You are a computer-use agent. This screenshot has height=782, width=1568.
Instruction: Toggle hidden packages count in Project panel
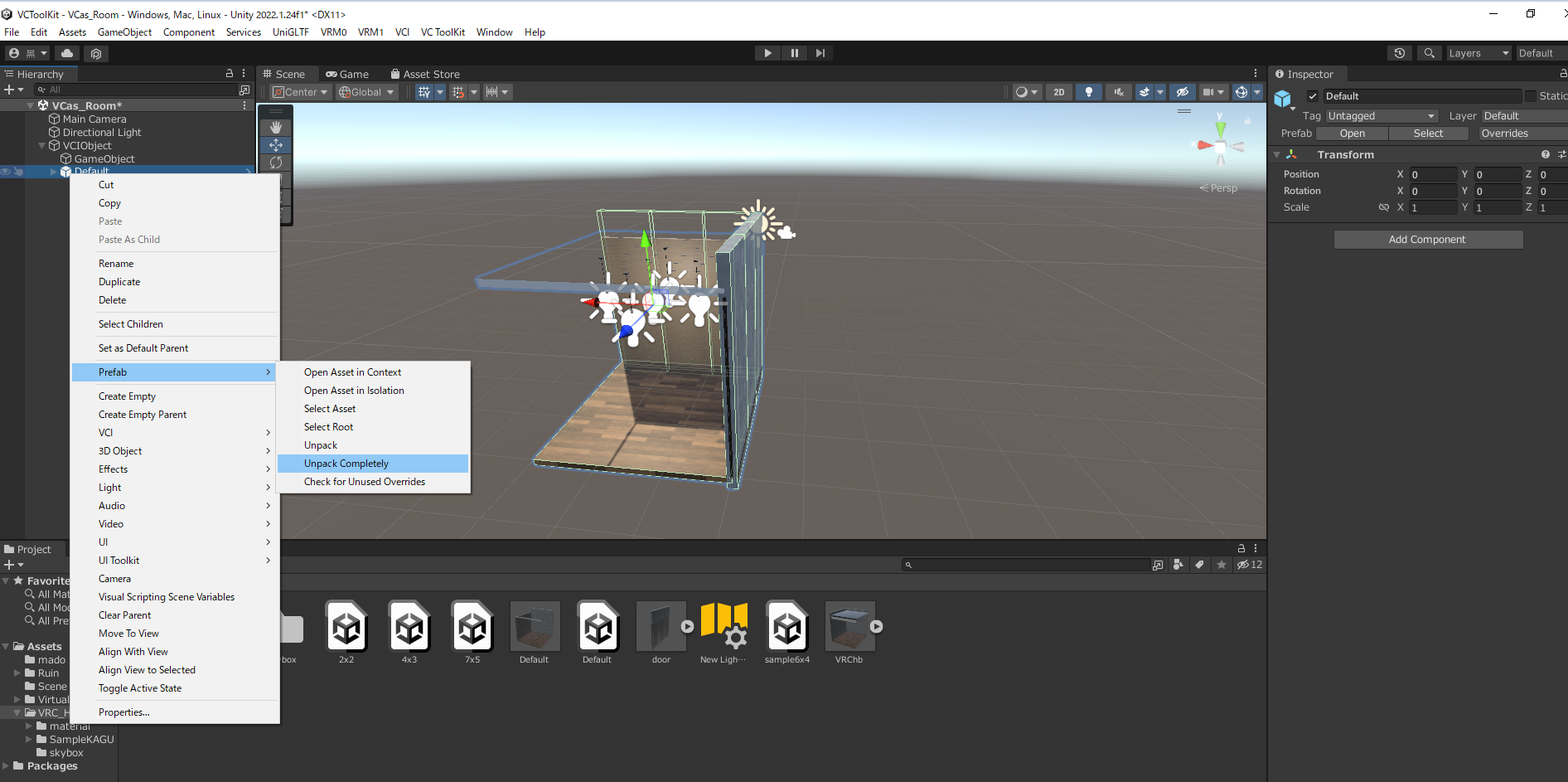tap(1250, 565)
